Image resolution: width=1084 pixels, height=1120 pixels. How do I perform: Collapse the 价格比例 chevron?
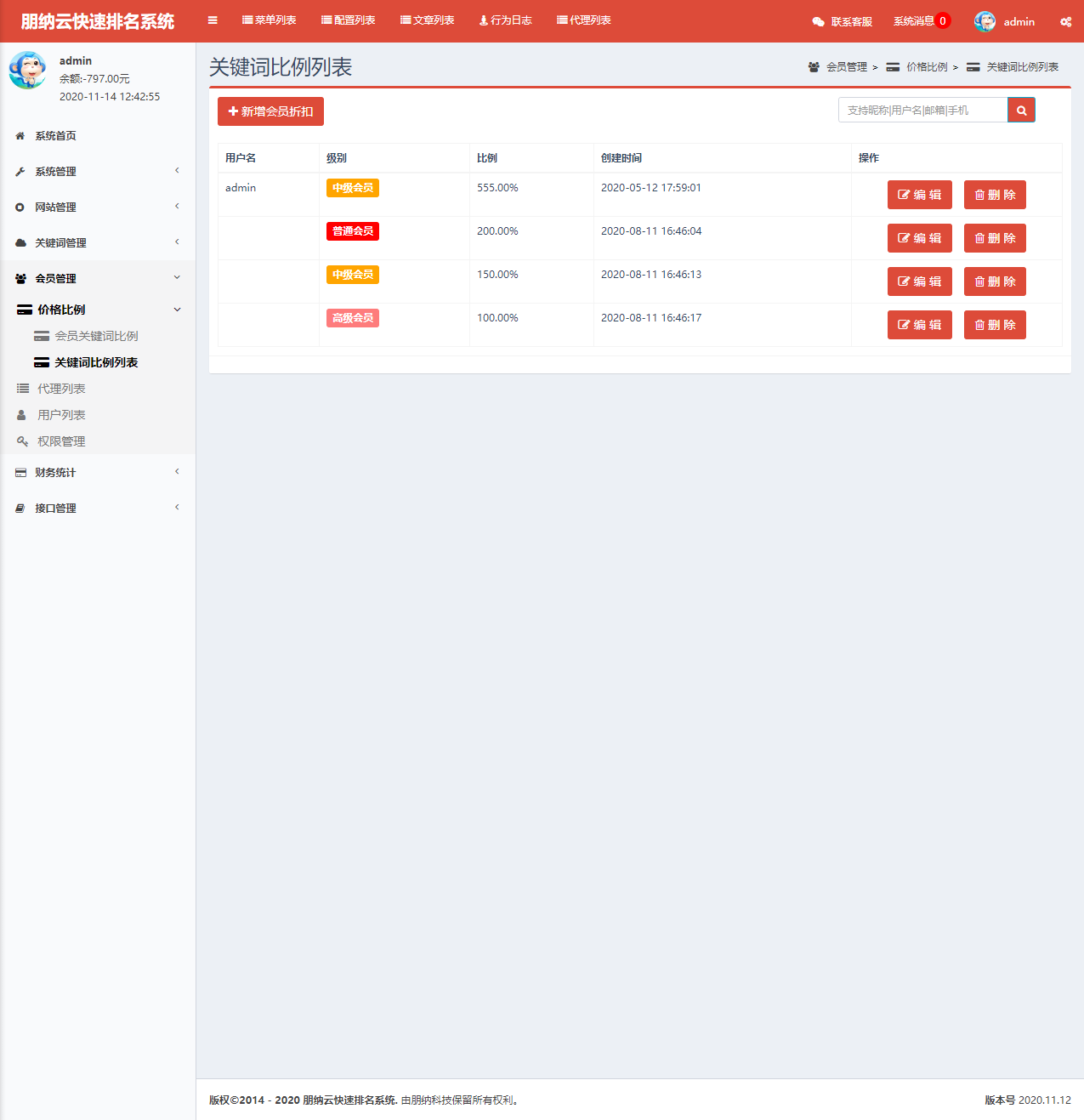[177, 310]
